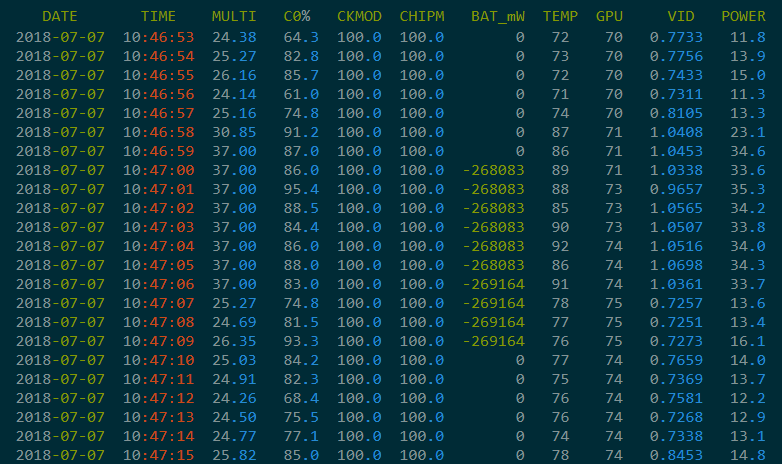Select the timestamp 10:46:53
Viewport: 782px width, 464px height.
point(158,37)
